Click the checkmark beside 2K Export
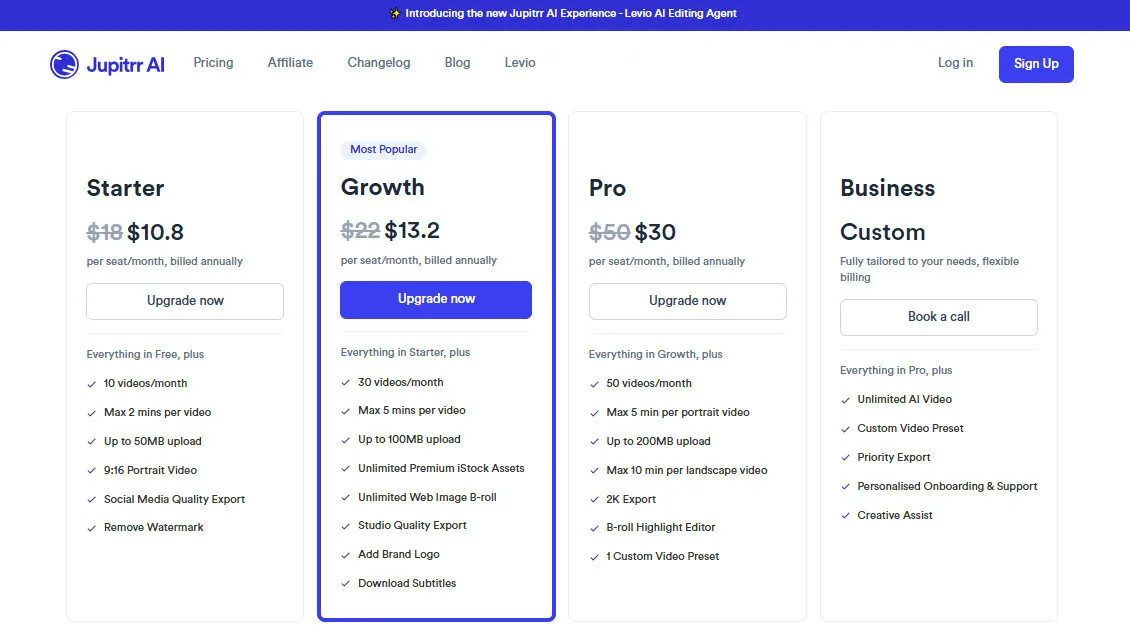The image size is (1130, 633). tap(595, 498)
